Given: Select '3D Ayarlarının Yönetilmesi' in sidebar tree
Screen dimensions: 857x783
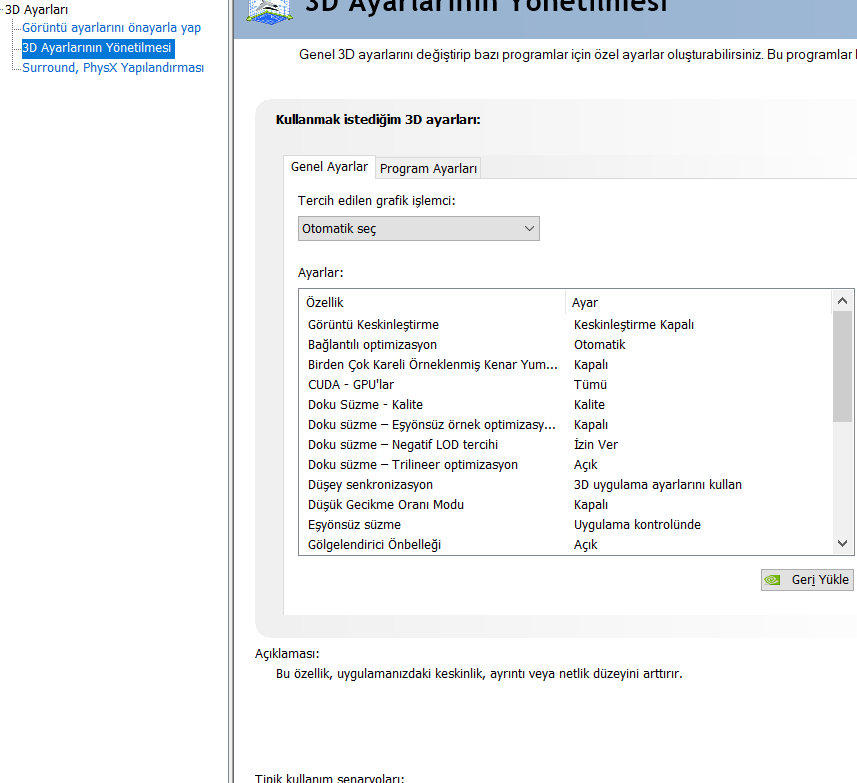Looking at the screenshot, I should click(97, 48).
